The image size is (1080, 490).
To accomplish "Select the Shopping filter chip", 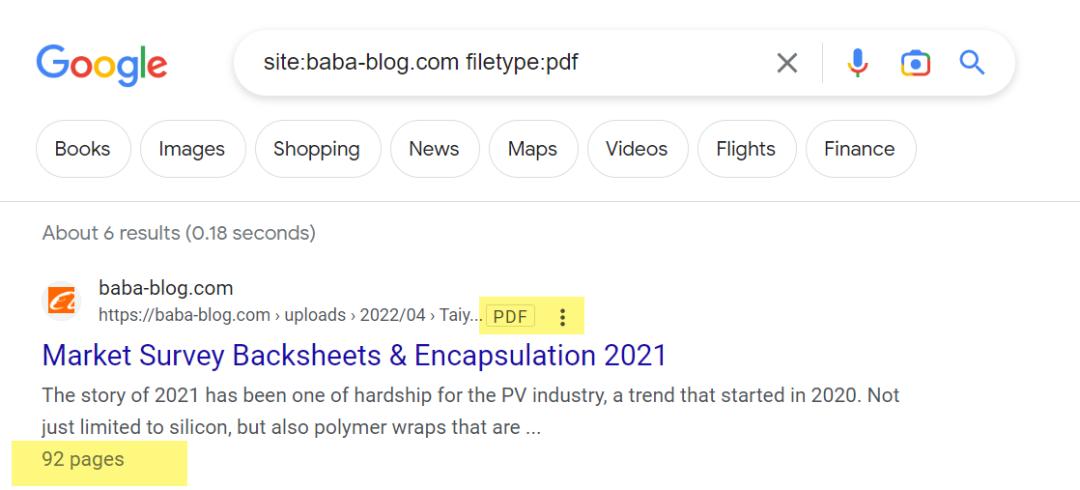I will click(x=316, y=149).
